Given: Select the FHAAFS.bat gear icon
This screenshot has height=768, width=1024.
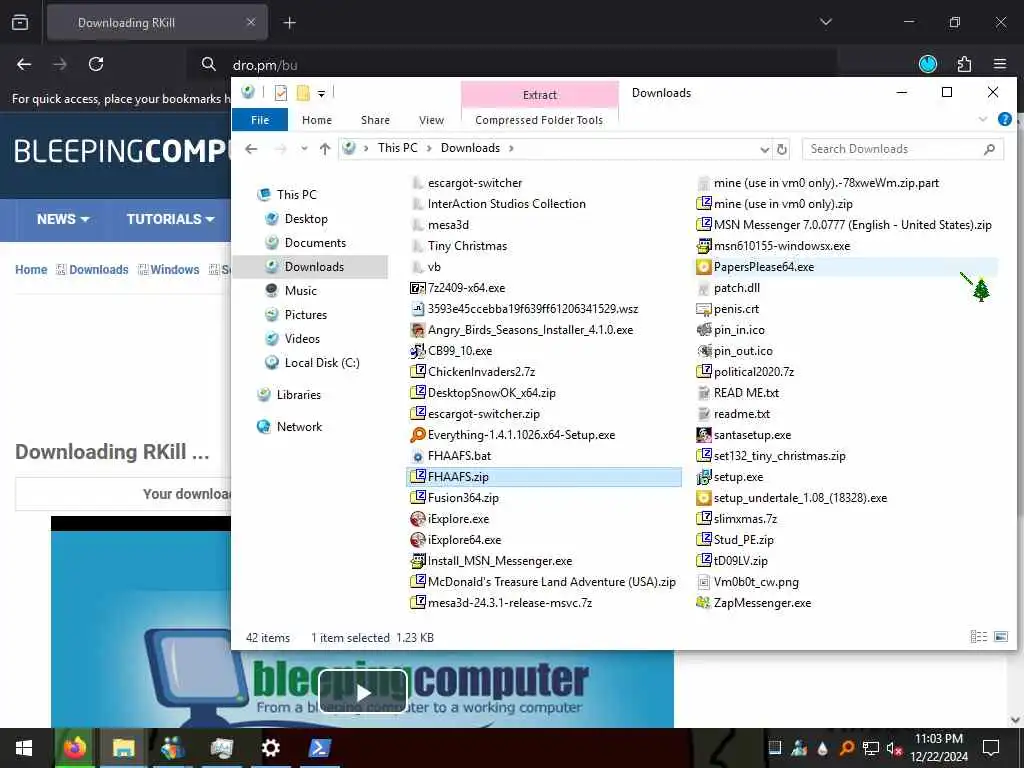Looking at the screenshot, I should pos(417,456).
